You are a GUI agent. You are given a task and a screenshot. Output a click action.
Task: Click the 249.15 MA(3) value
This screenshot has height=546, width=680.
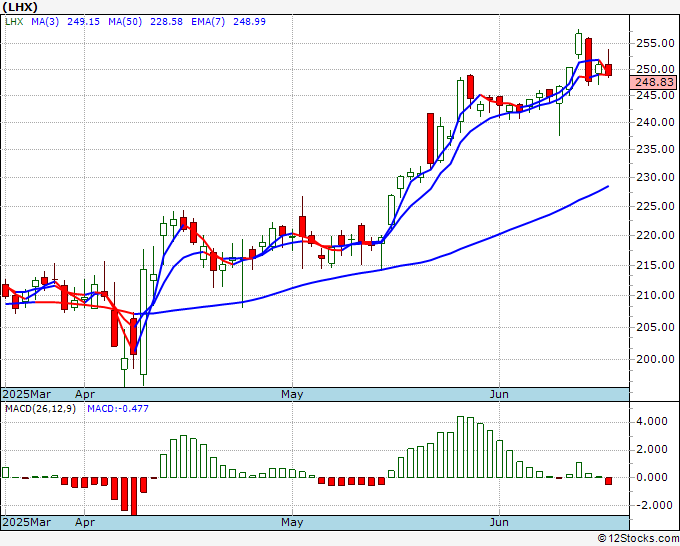(x=83, y=22)
